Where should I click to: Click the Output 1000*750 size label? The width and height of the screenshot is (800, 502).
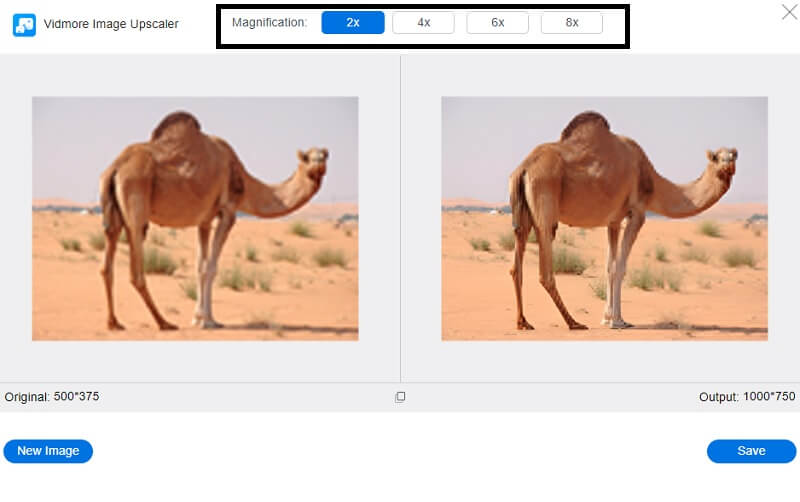click(747, 397)
